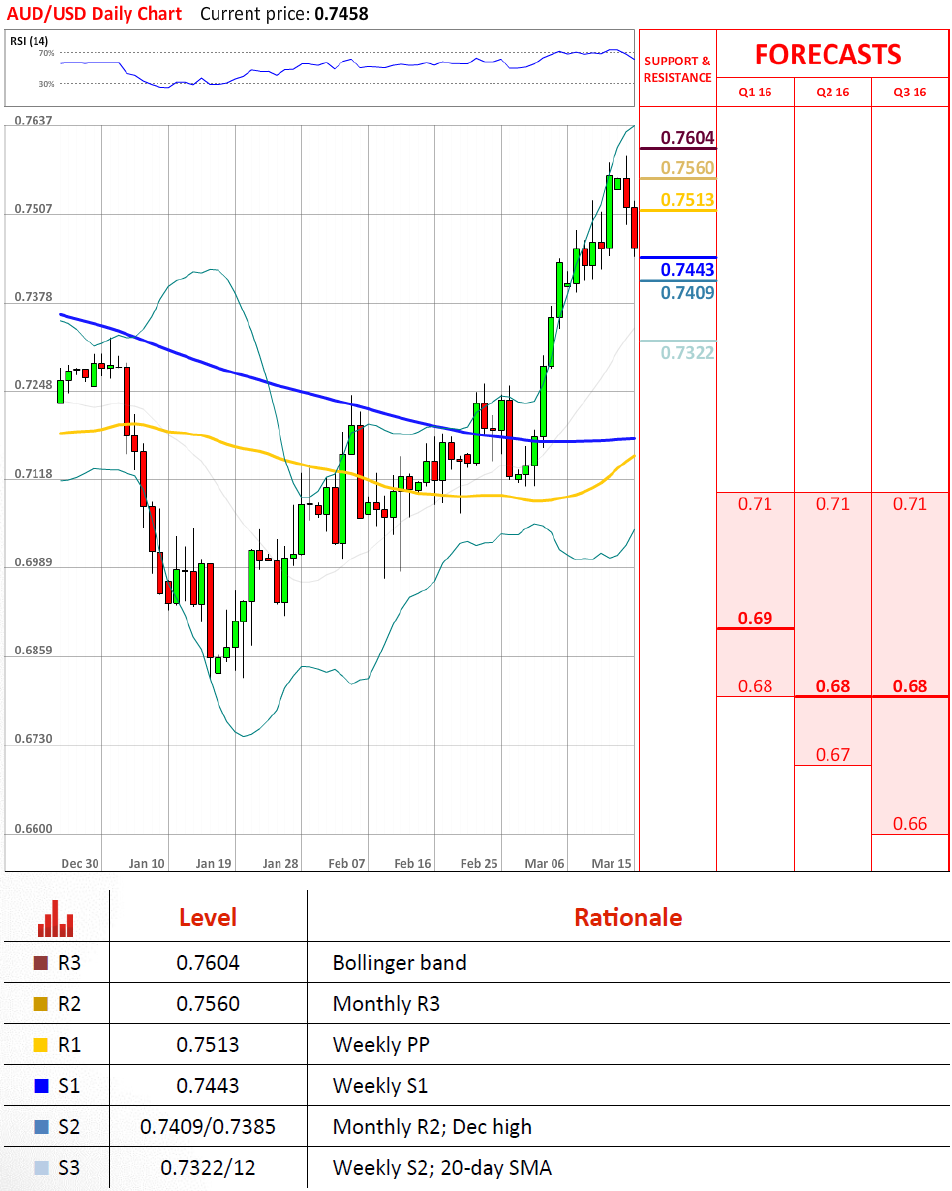Click the 0.7513 resistance level label

687,199
